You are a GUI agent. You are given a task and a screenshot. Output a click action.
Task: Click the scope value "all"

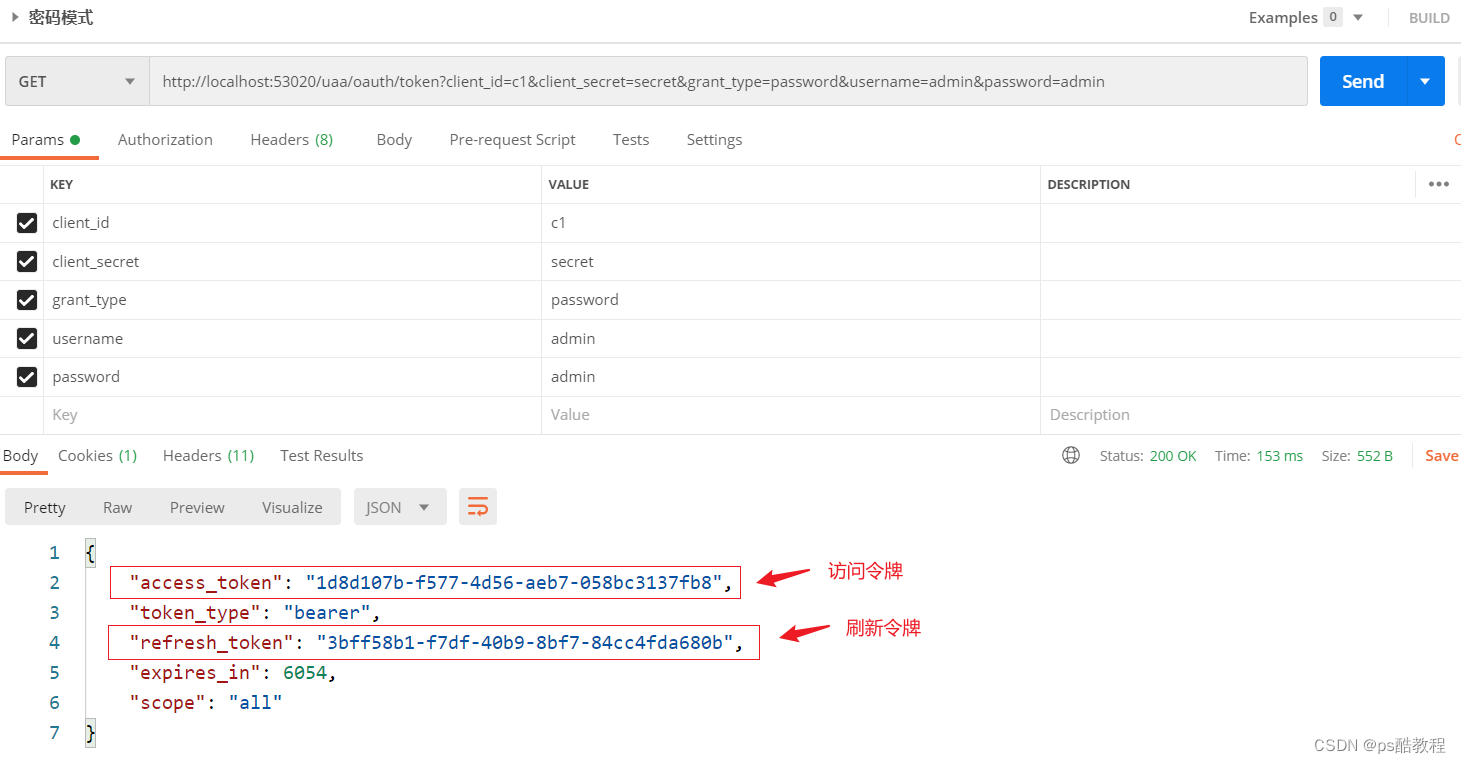(255, 703)
